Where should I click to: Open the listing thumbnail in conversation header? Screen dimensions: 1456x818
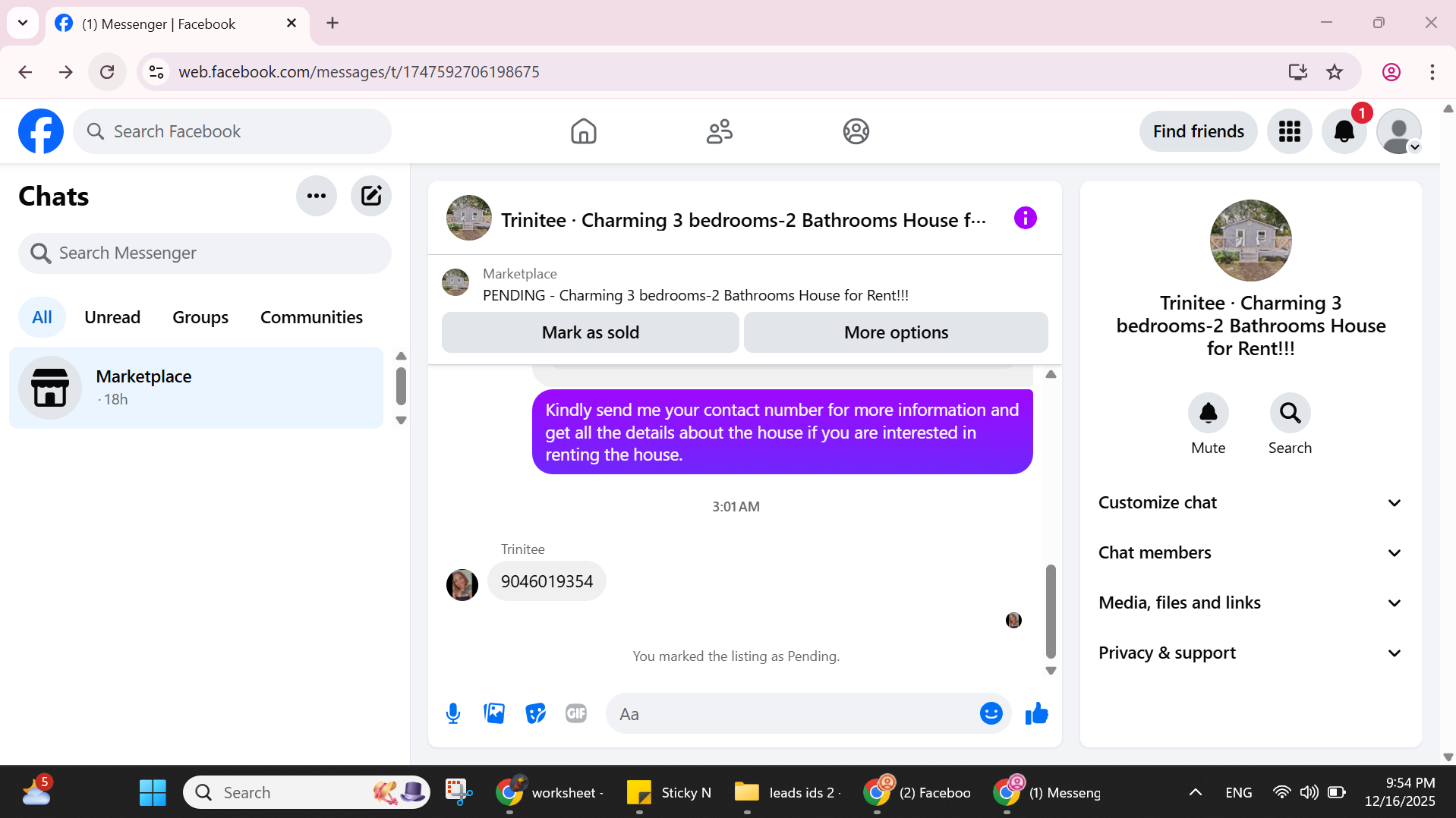click(x=469, y=219)
